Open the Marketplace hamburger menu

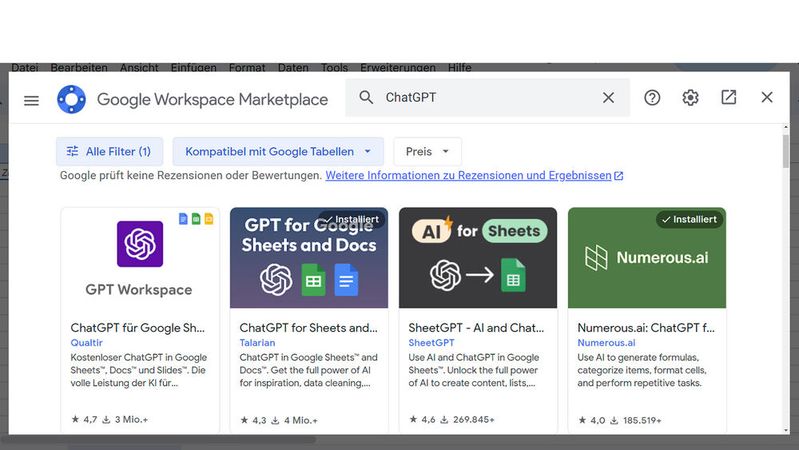click(31, 100)
